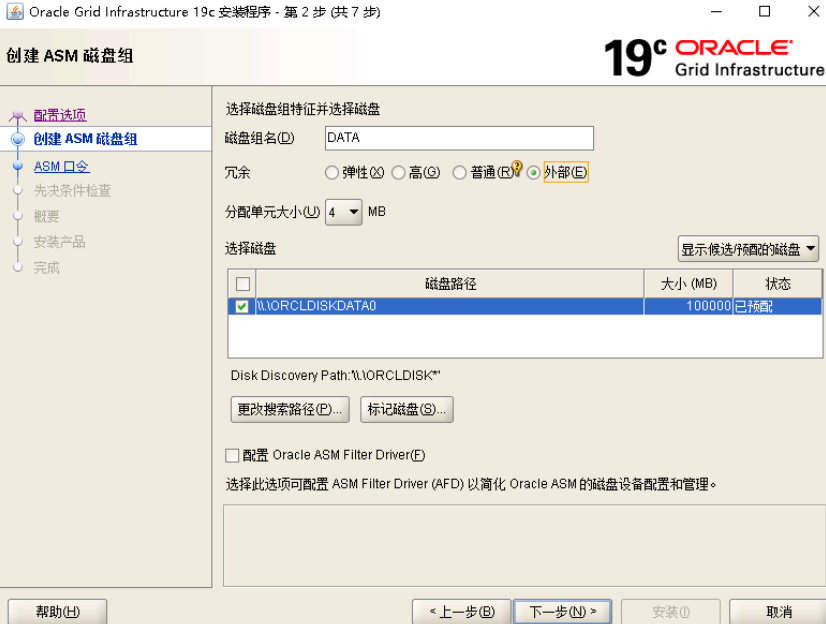Click the Java installer icon in title bar

coord(15,12)
